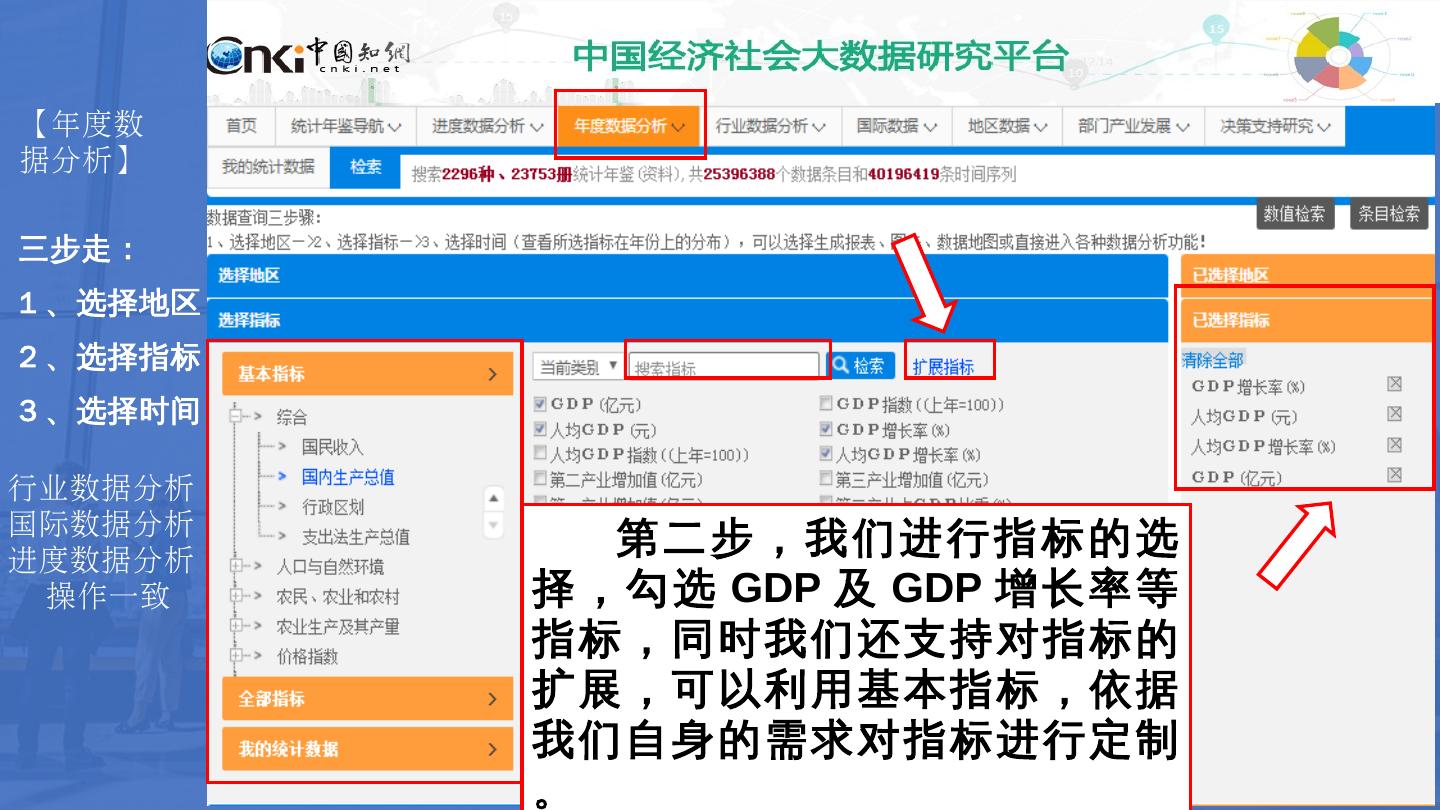Expand the 基本指标 accordion section
1440x810 pixels.
(367, 374)
